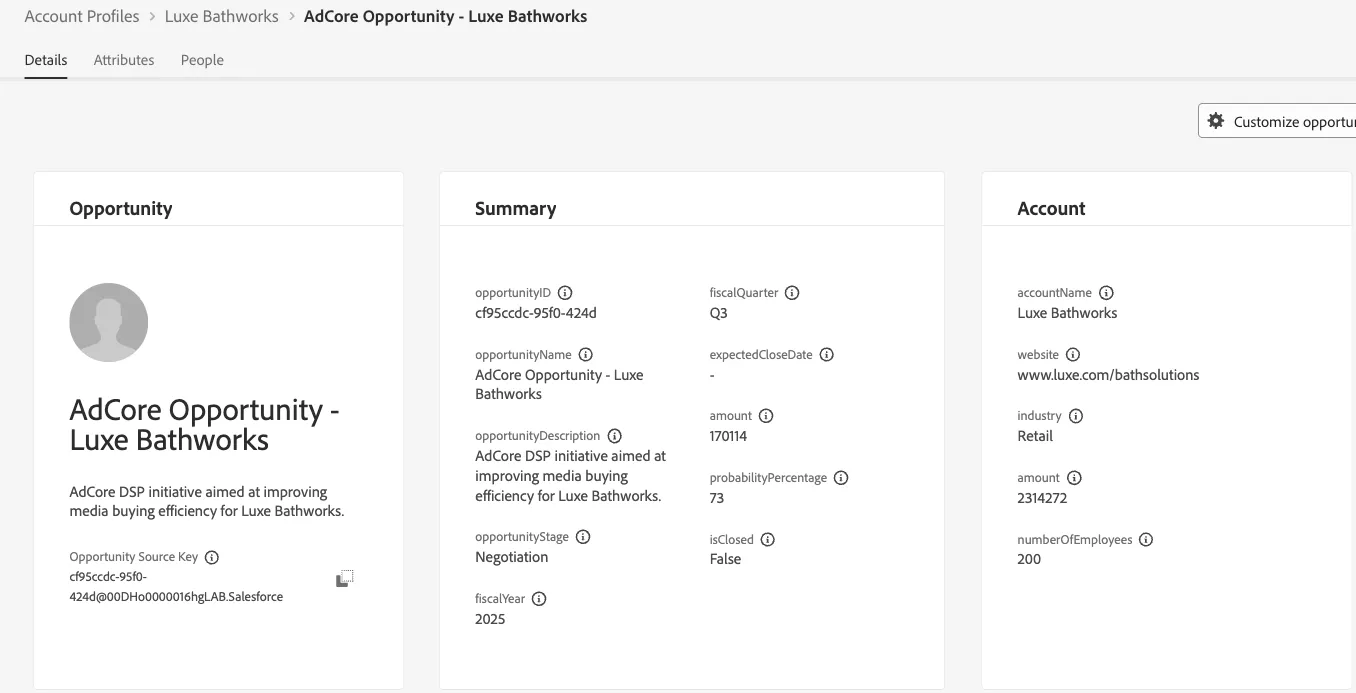Click the Account card heading
The image size is (1356, 693).
(1051, 208)
